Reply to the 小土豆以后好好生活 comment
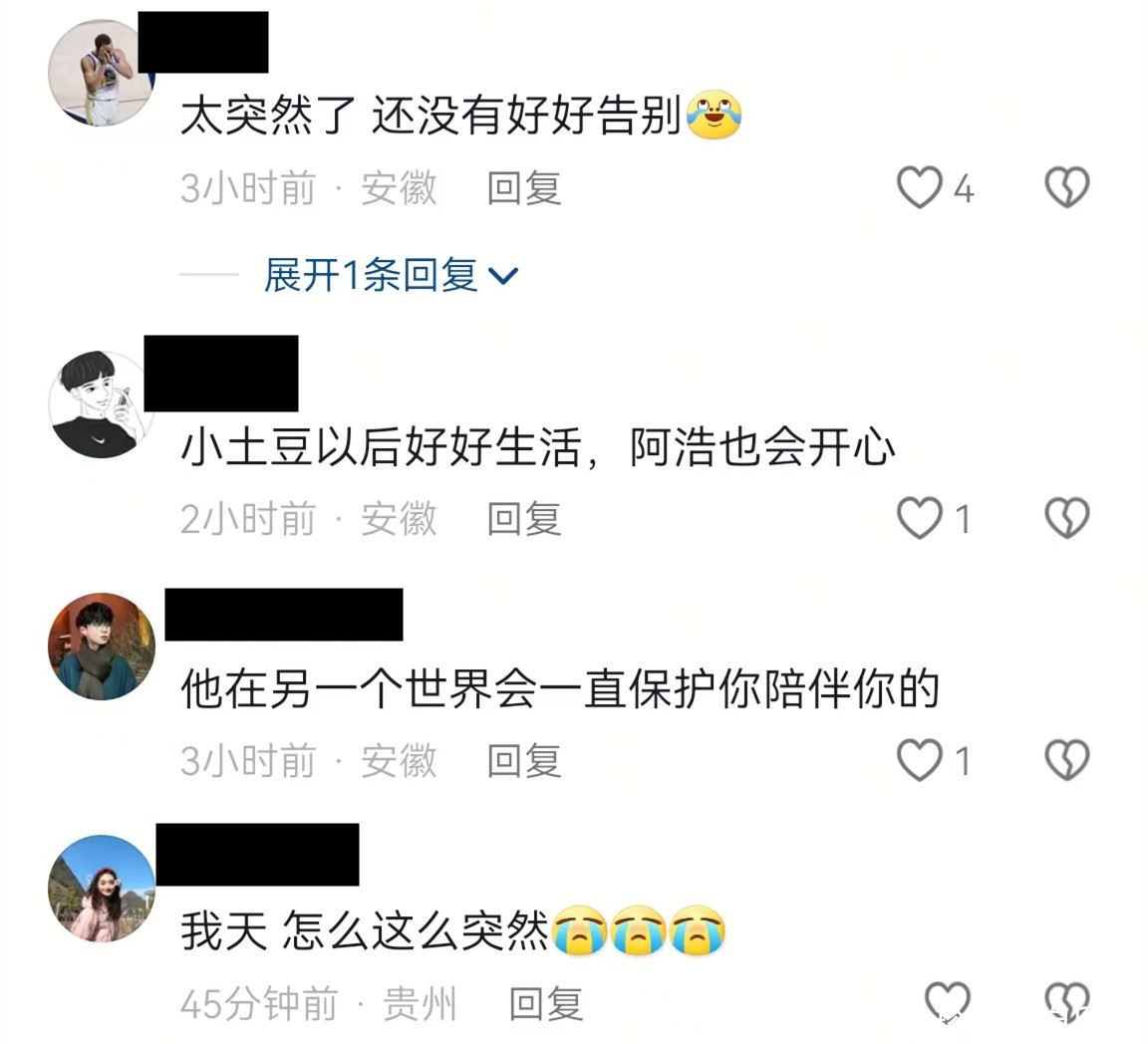The height and width of the screenshot is (1044, 1148). (x=524, y=519)
